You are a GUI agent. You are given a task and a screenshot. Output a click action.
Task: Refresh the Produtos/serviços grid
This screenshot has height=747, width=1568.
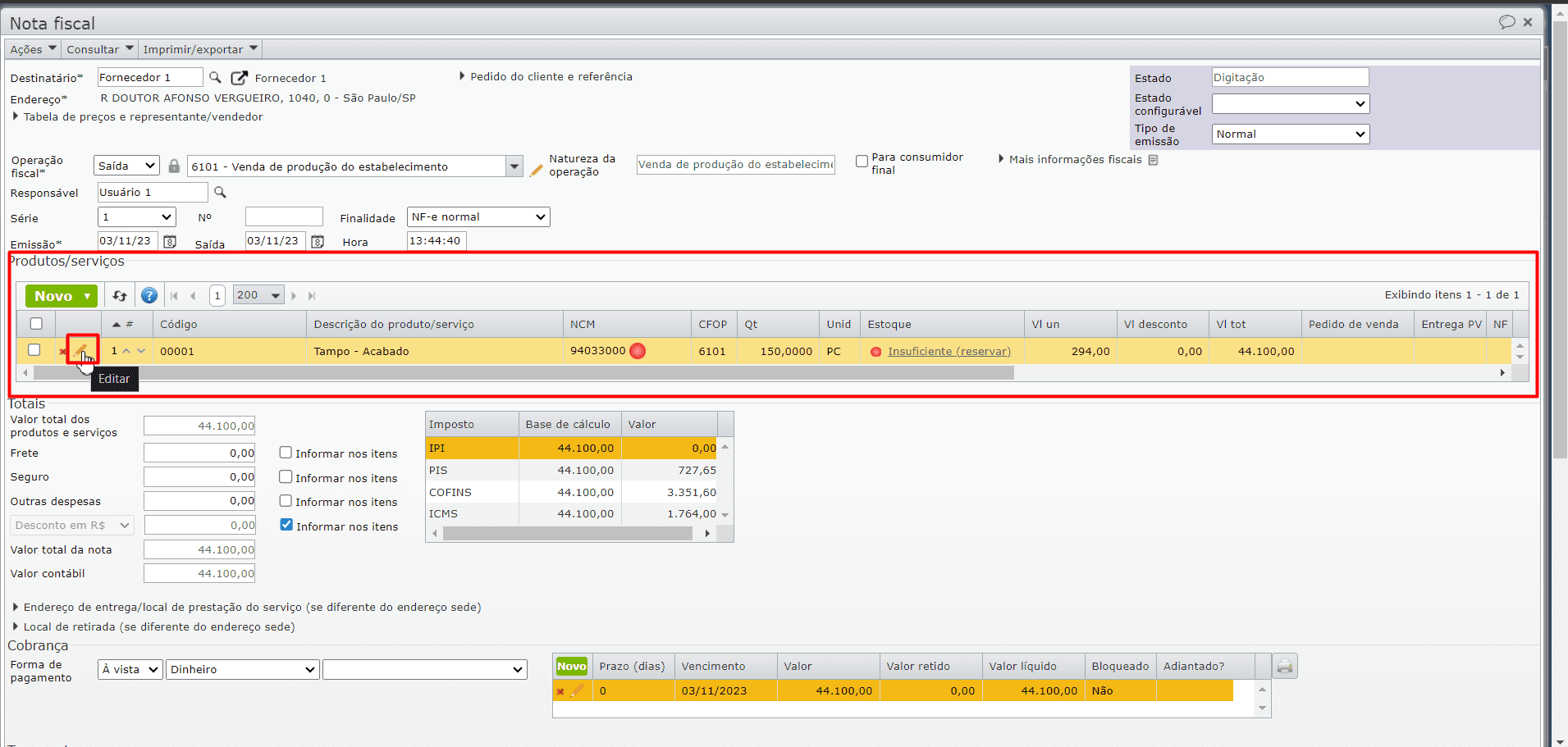[120, 295]
